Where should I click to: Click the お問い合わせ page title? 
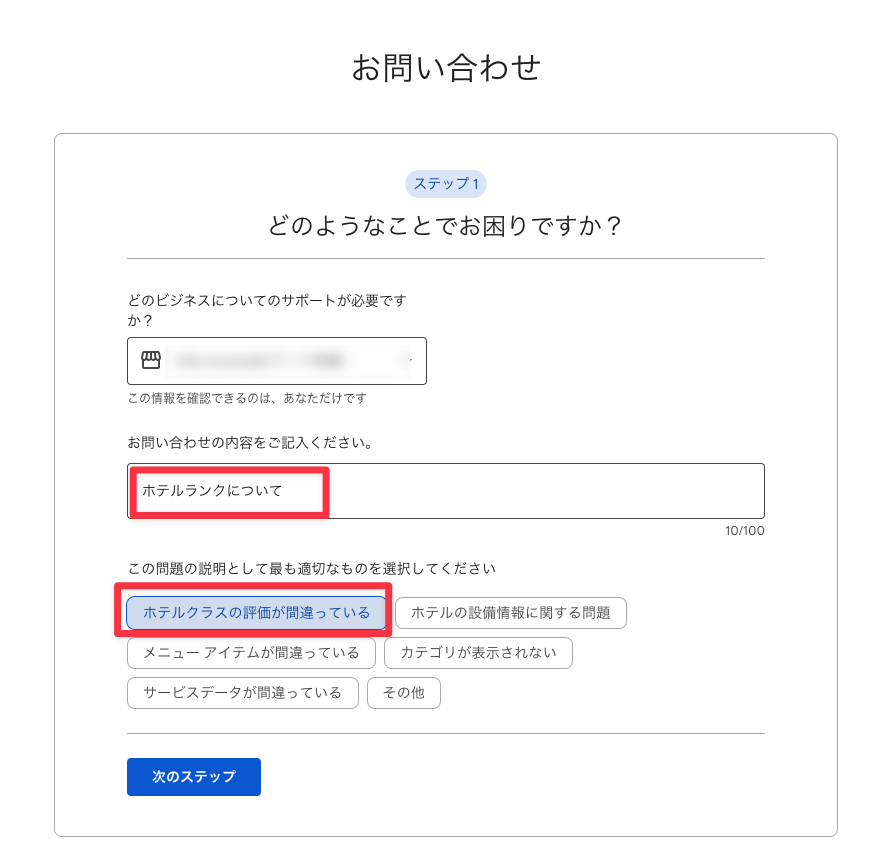click(446, 68)
